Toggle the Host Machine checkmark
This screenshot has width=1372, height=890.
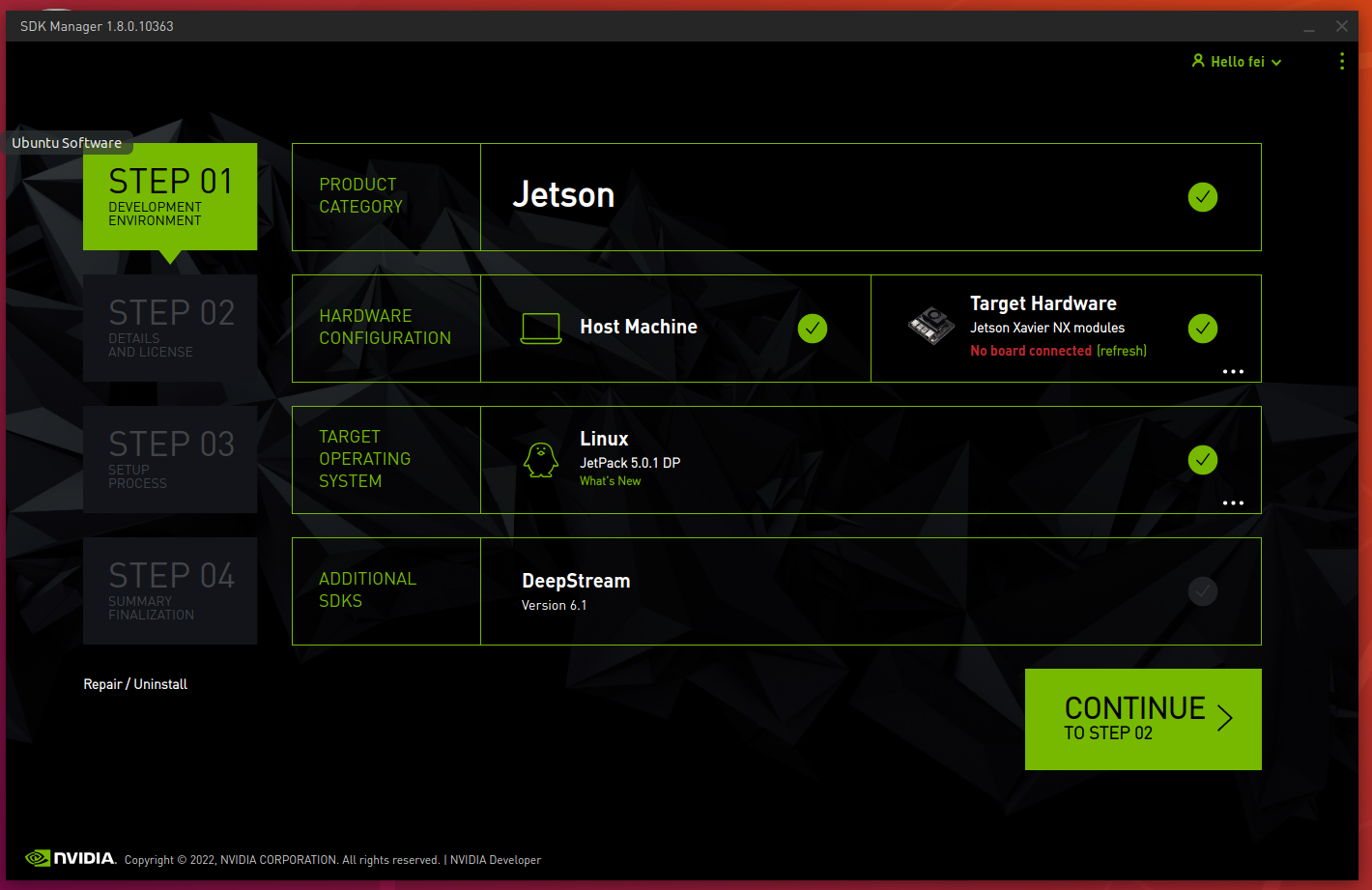tap(813, 329)
